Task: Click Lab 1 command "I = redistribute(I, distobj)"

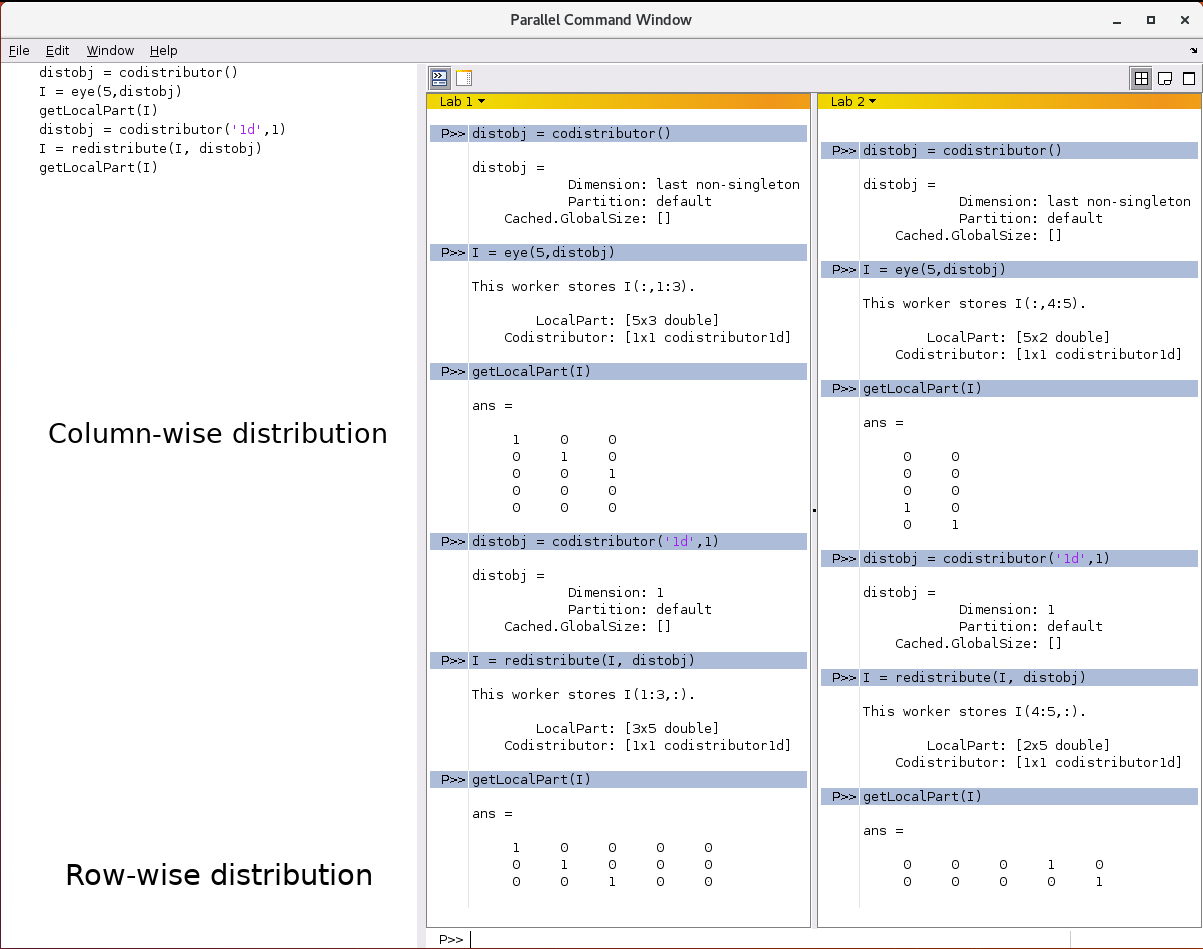Action: tap(583, 660)
